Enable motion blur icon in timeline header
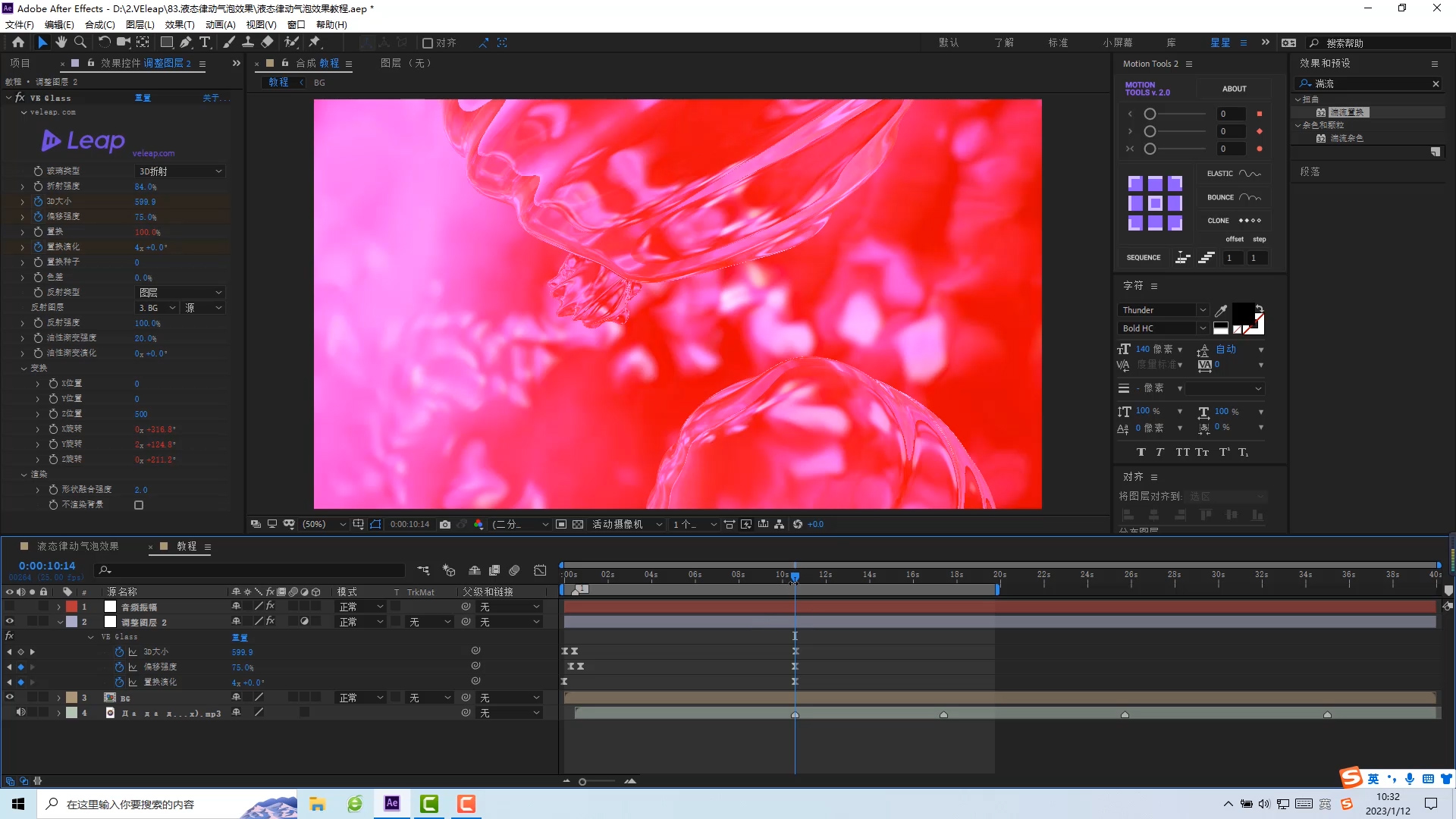Screen dimensions: 1456x819 514,570
